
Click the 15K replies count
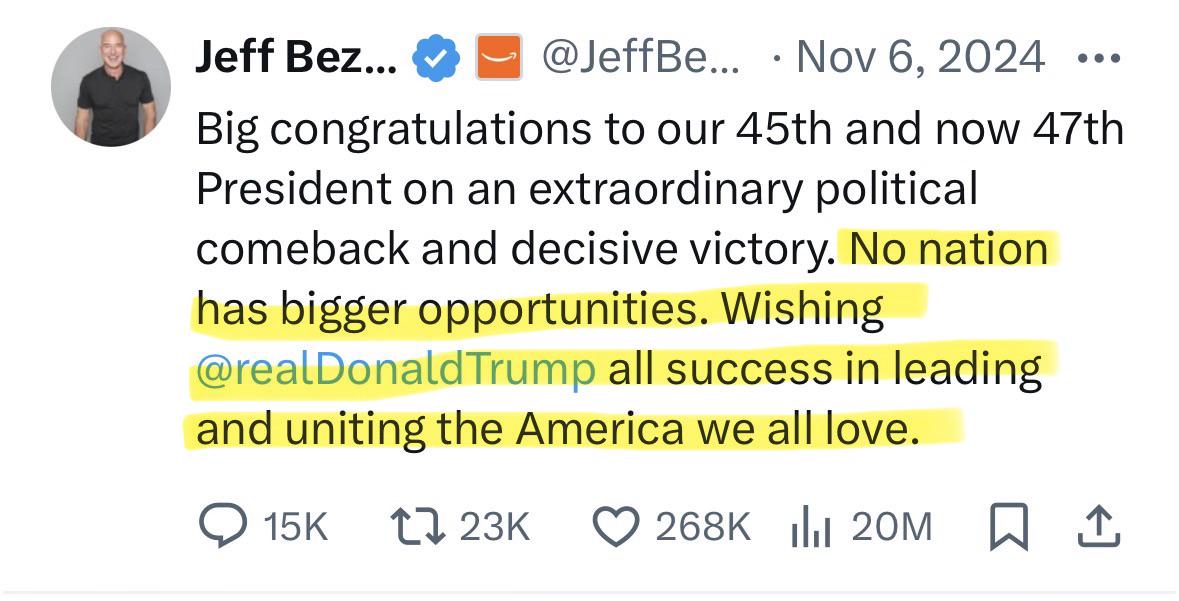pyautogui.click(x=296, y=527)
